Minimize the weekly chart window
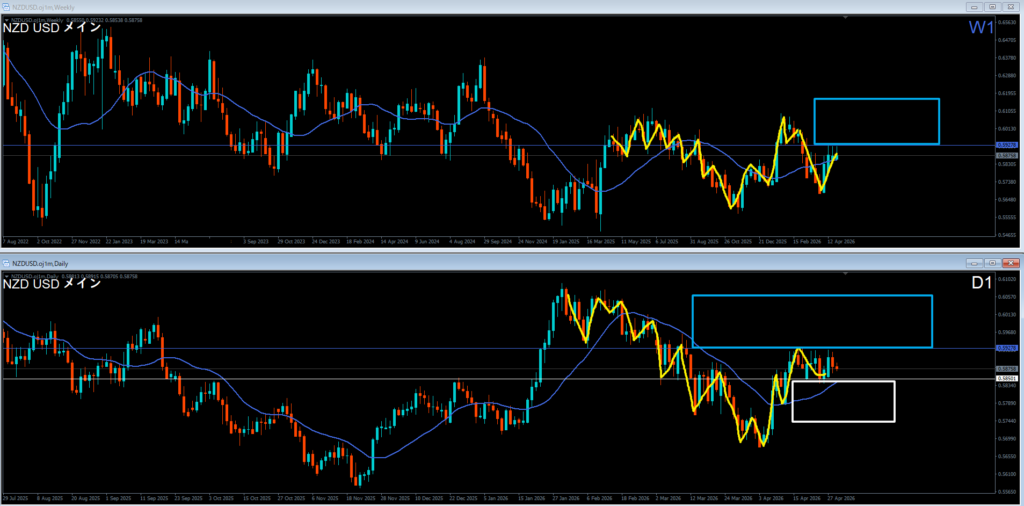The image size is (1024, 506). tap(972, 8)
